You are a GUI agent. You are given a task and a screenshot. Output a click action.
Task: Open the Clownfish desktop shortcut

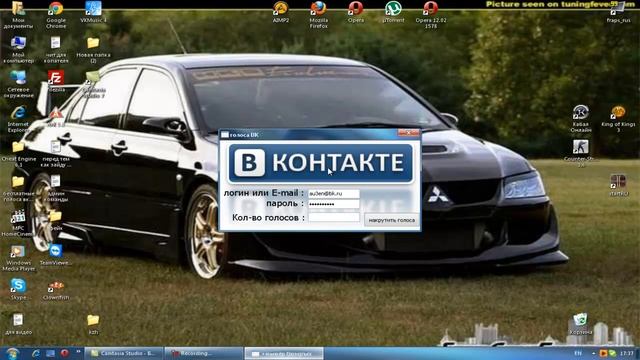(56, 290)
